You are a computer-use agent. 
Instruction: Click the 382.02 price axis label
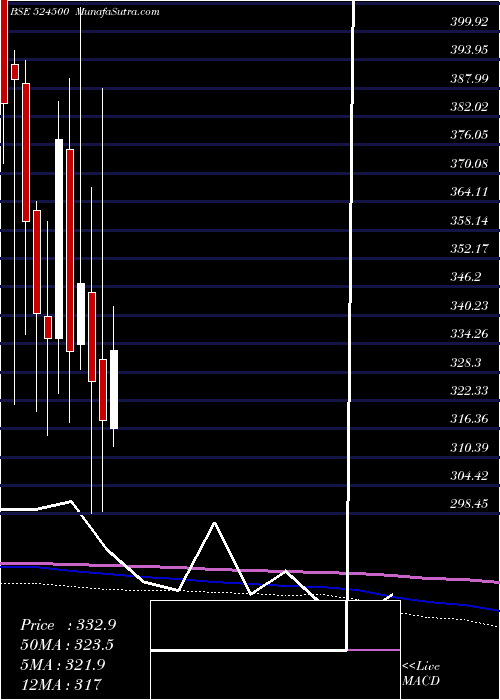469,107
